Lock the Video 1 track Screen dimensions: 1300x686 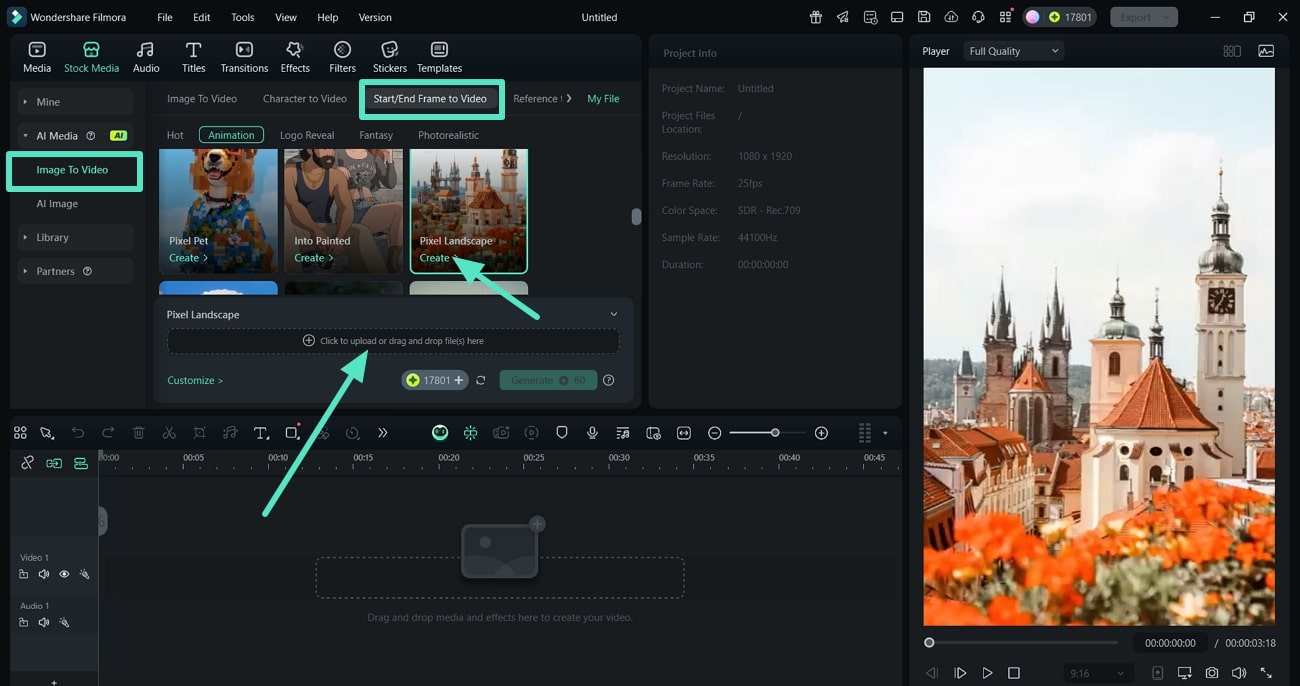[23, 575]
